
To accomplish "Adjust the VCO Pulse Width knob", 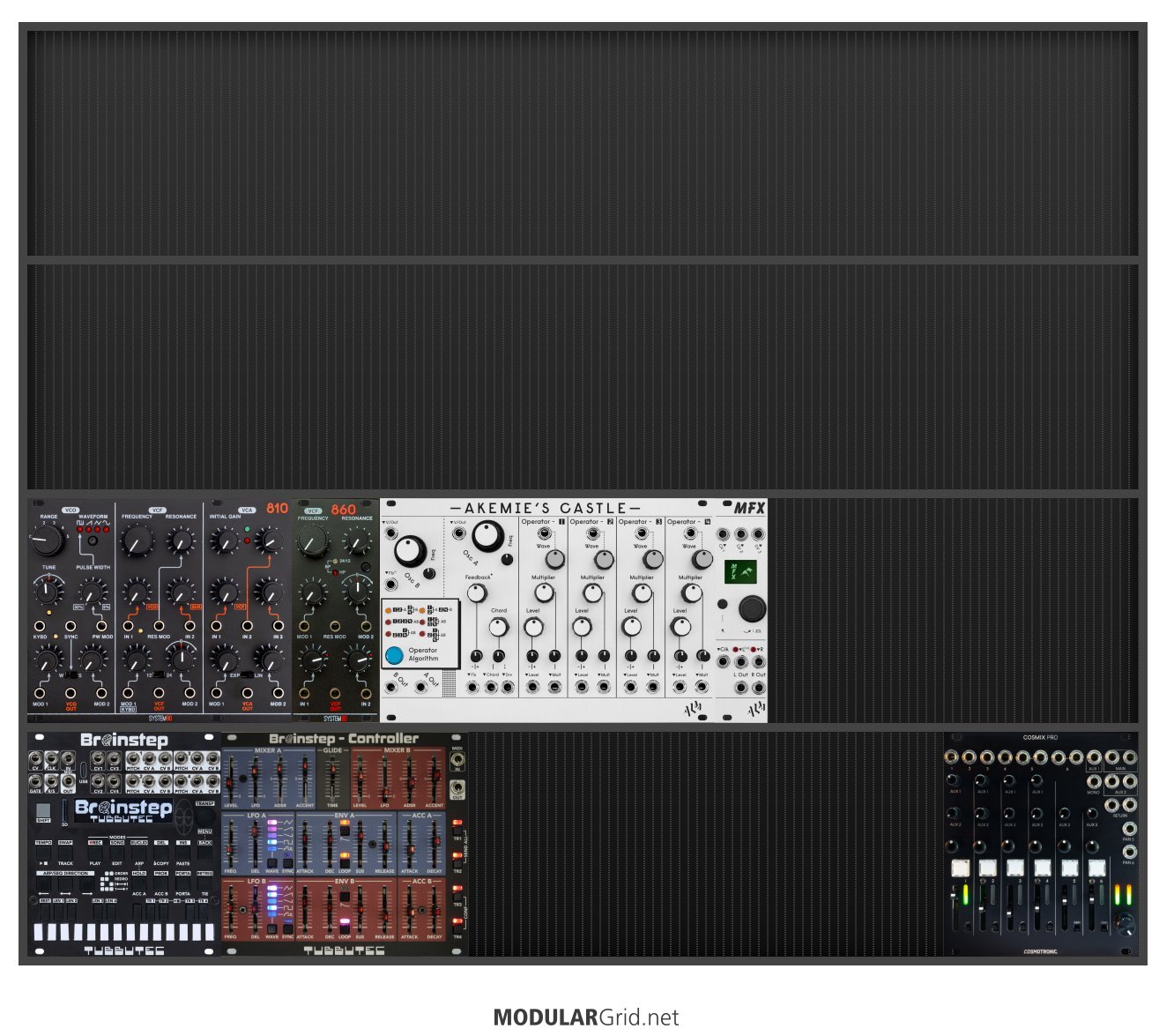I will point(93,592).
